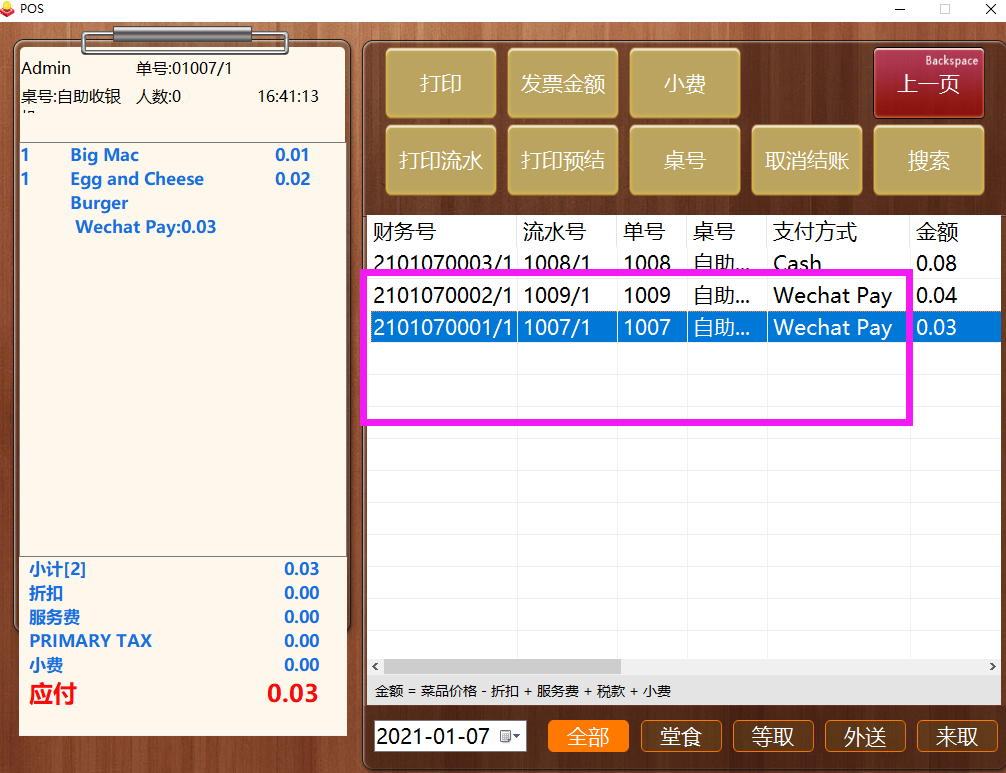This screenshot has width=1006, height=773.
Task: Click the horizontal scrollbar thumb
Action: pos(502,667)
